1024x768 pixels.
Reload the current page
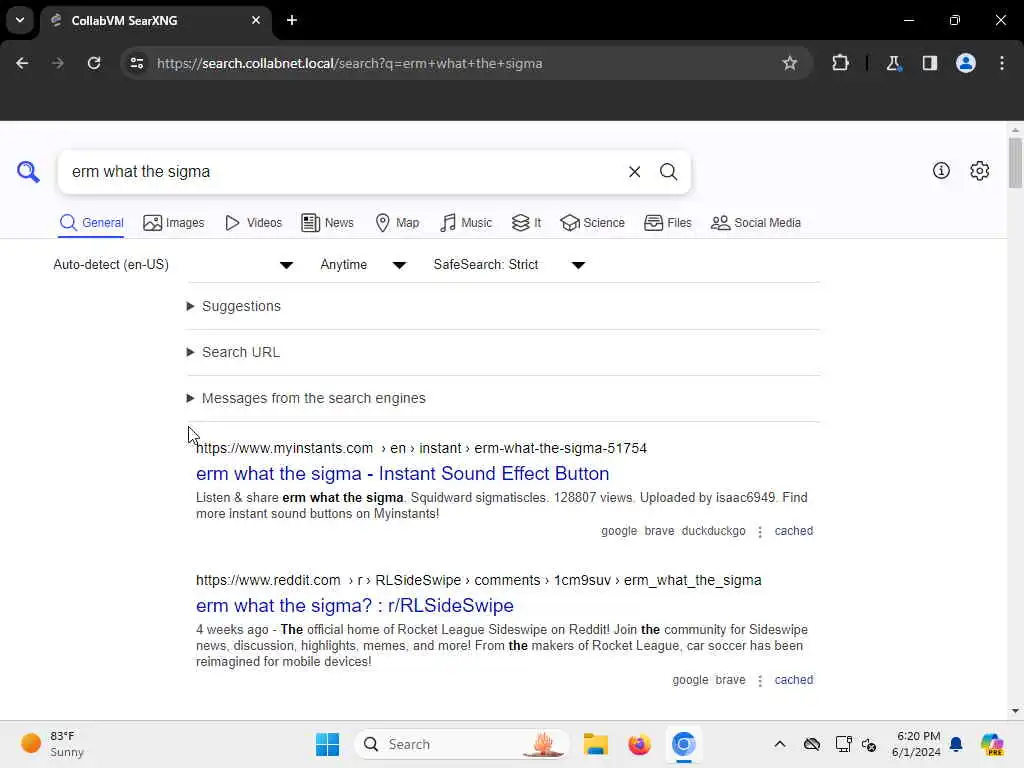coord(94,63)
